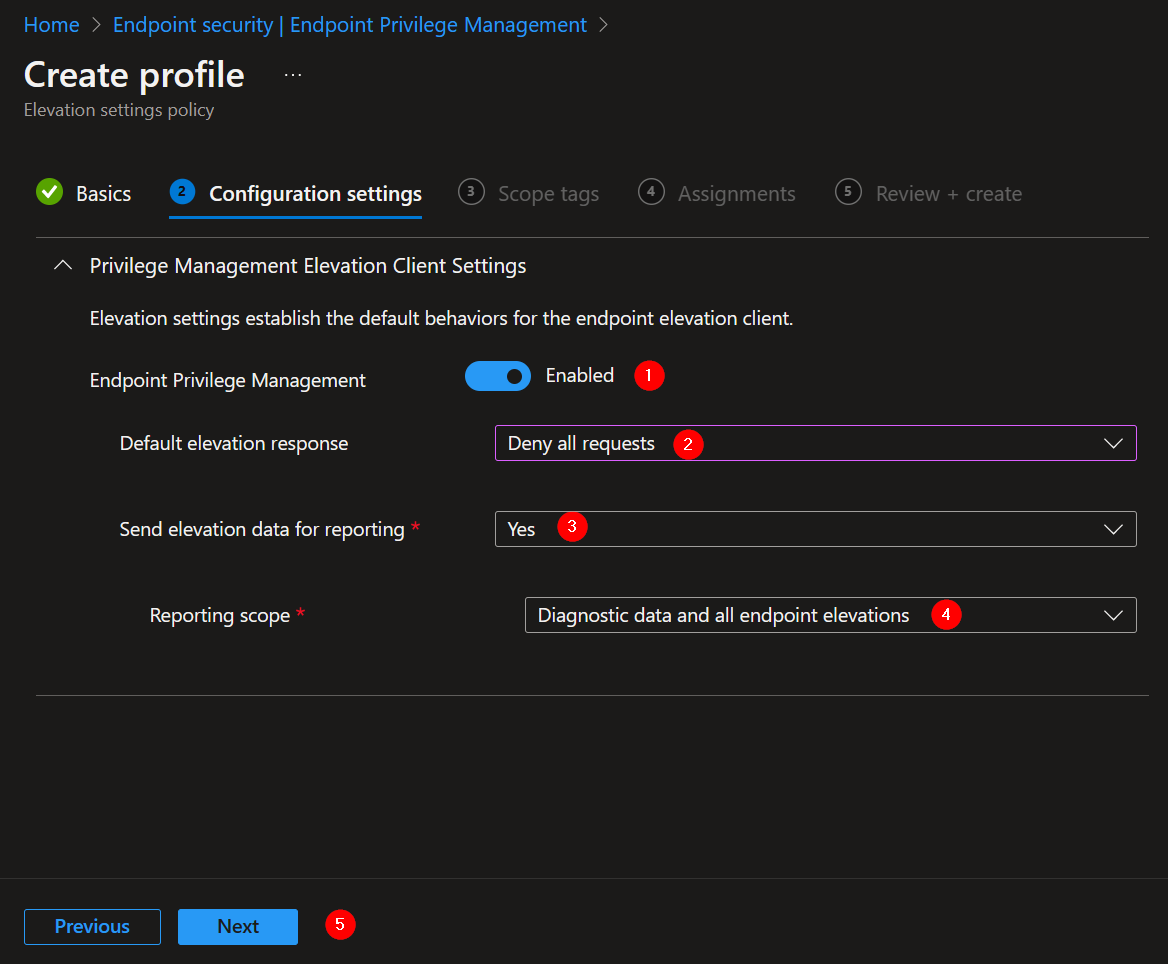1168x964 pixels.
Task: Open the Reporting scope dropdown
Action: [830, 615]
